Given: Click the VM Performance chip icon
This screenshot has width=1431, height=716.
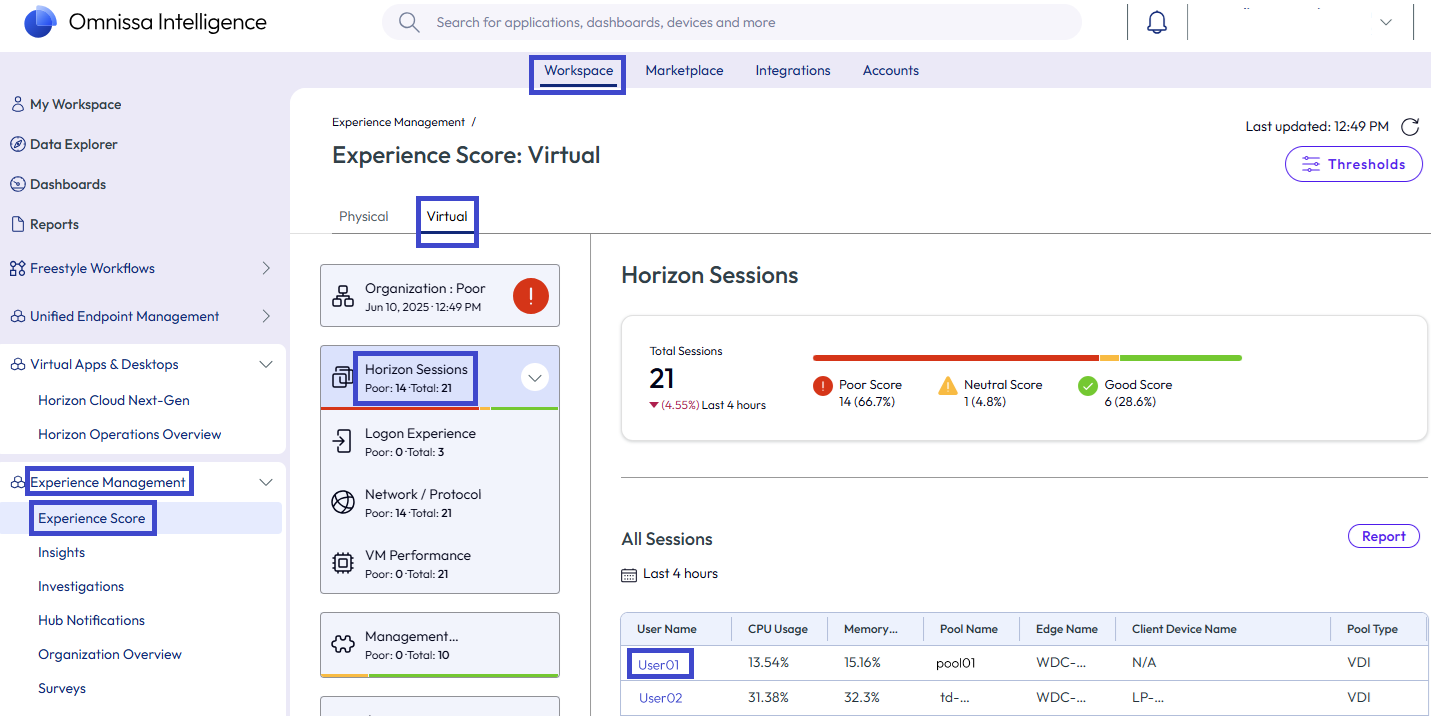Looking at the screenshot, I should [x=343, y=563].
